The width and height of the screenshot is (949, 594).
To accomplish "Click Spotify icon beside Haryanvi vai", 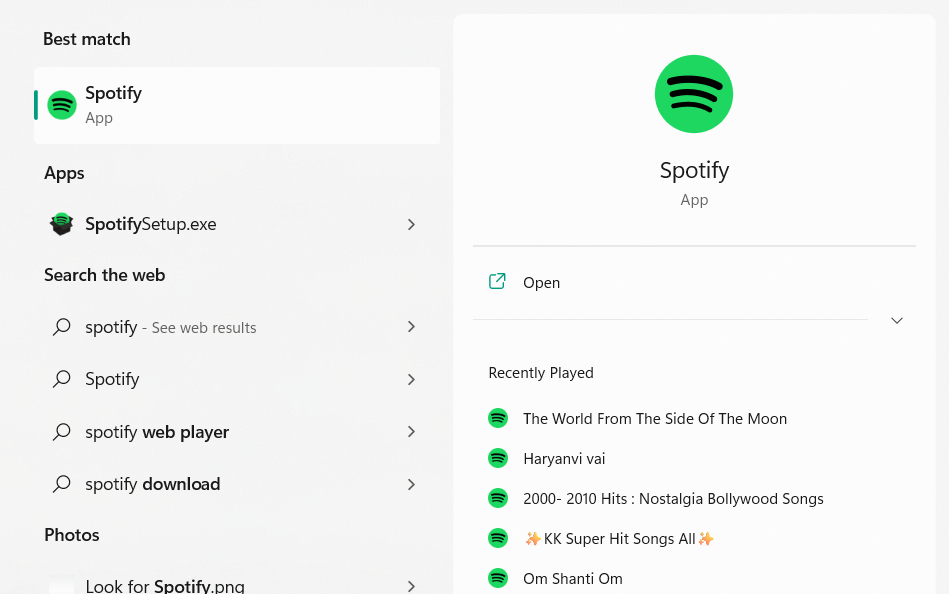I will click(498, 458).
